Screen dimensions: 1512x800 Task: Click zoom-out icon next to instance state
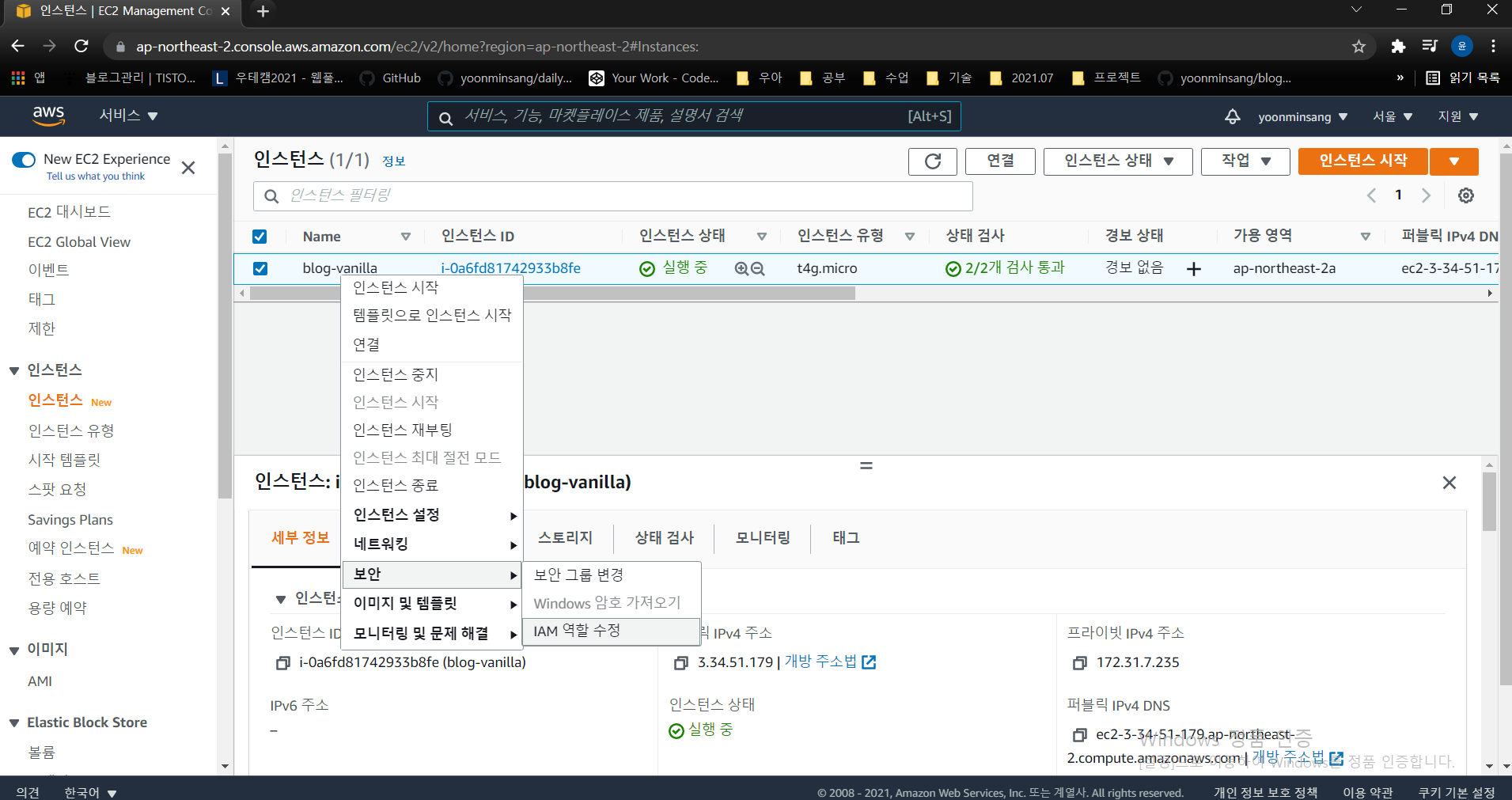point(758,269)
